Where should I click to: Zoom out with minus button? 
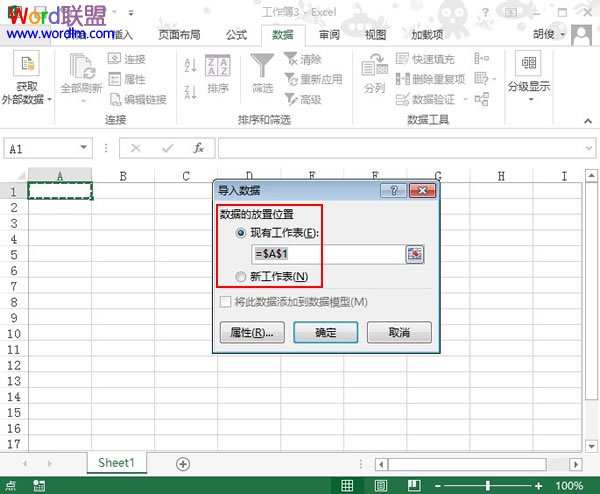coord(438,486)
